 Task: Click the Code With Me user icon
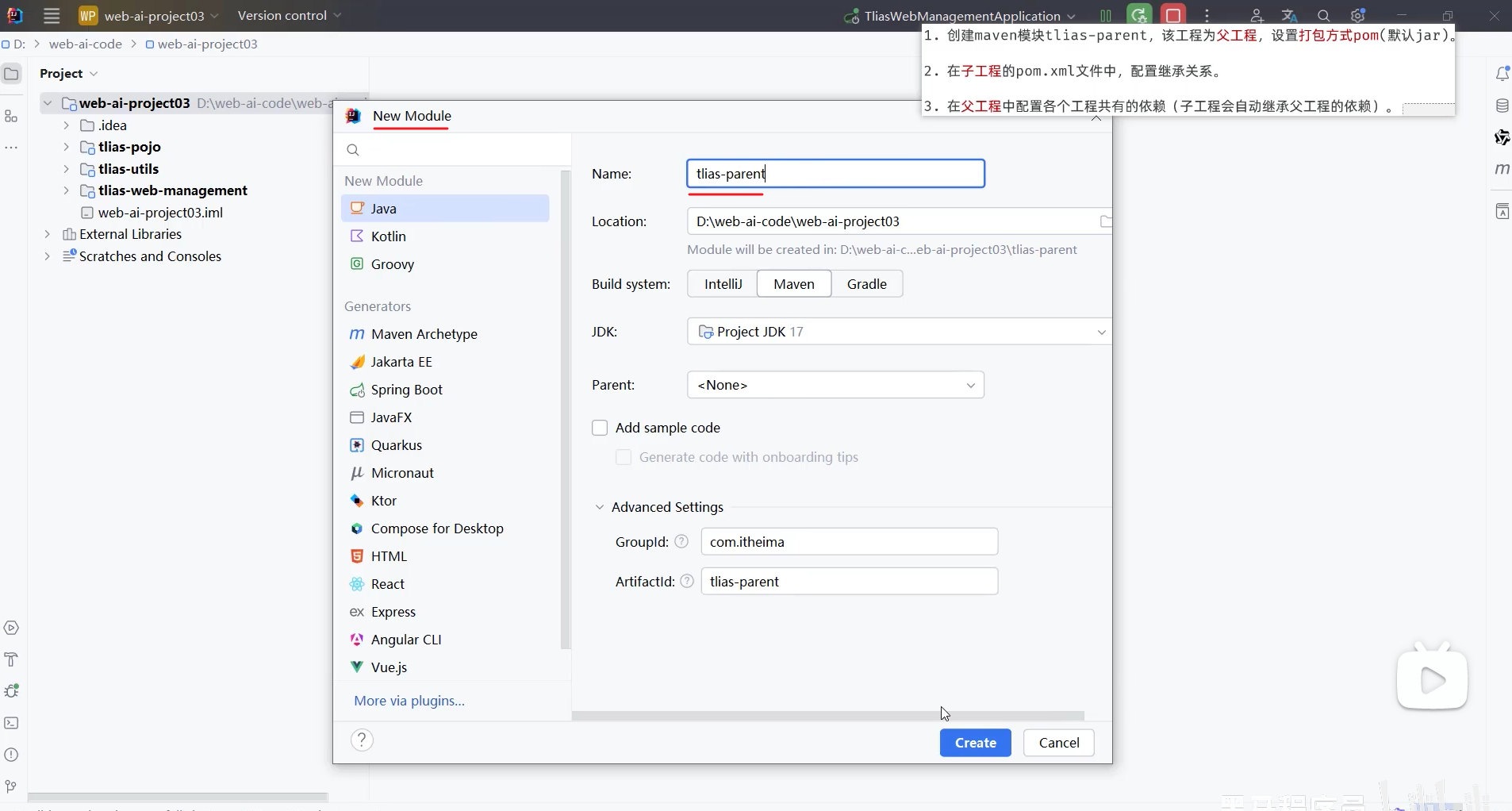1257,16
